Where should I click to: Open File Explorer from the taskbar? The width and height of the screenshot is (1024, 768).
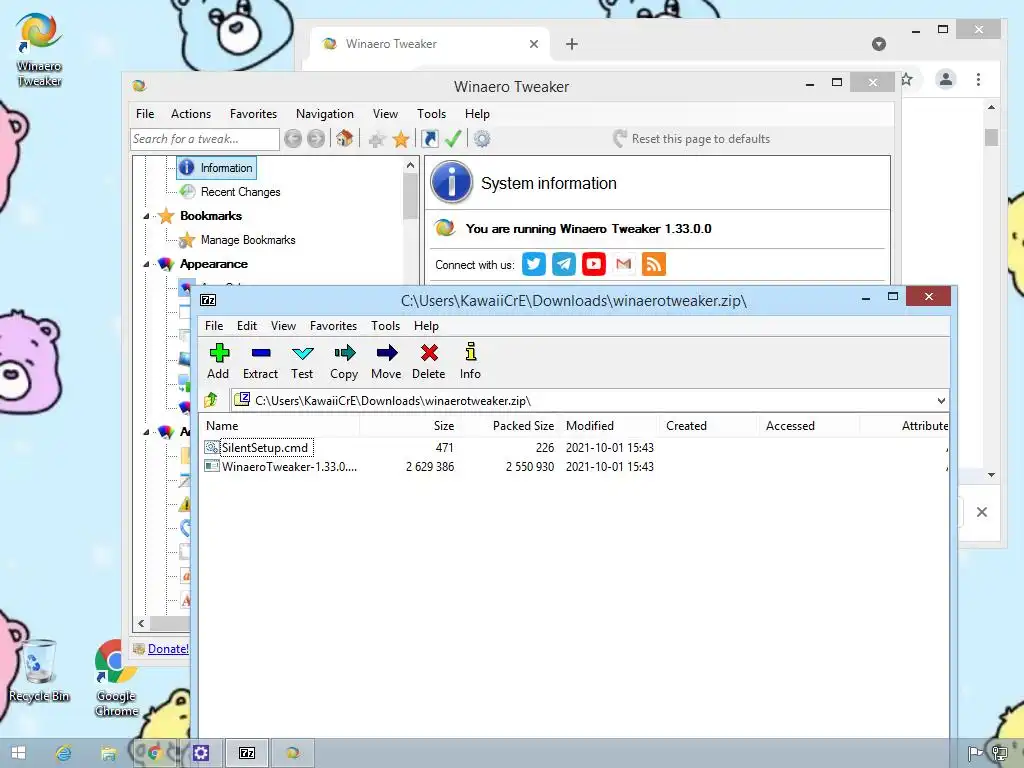point(108,753)
